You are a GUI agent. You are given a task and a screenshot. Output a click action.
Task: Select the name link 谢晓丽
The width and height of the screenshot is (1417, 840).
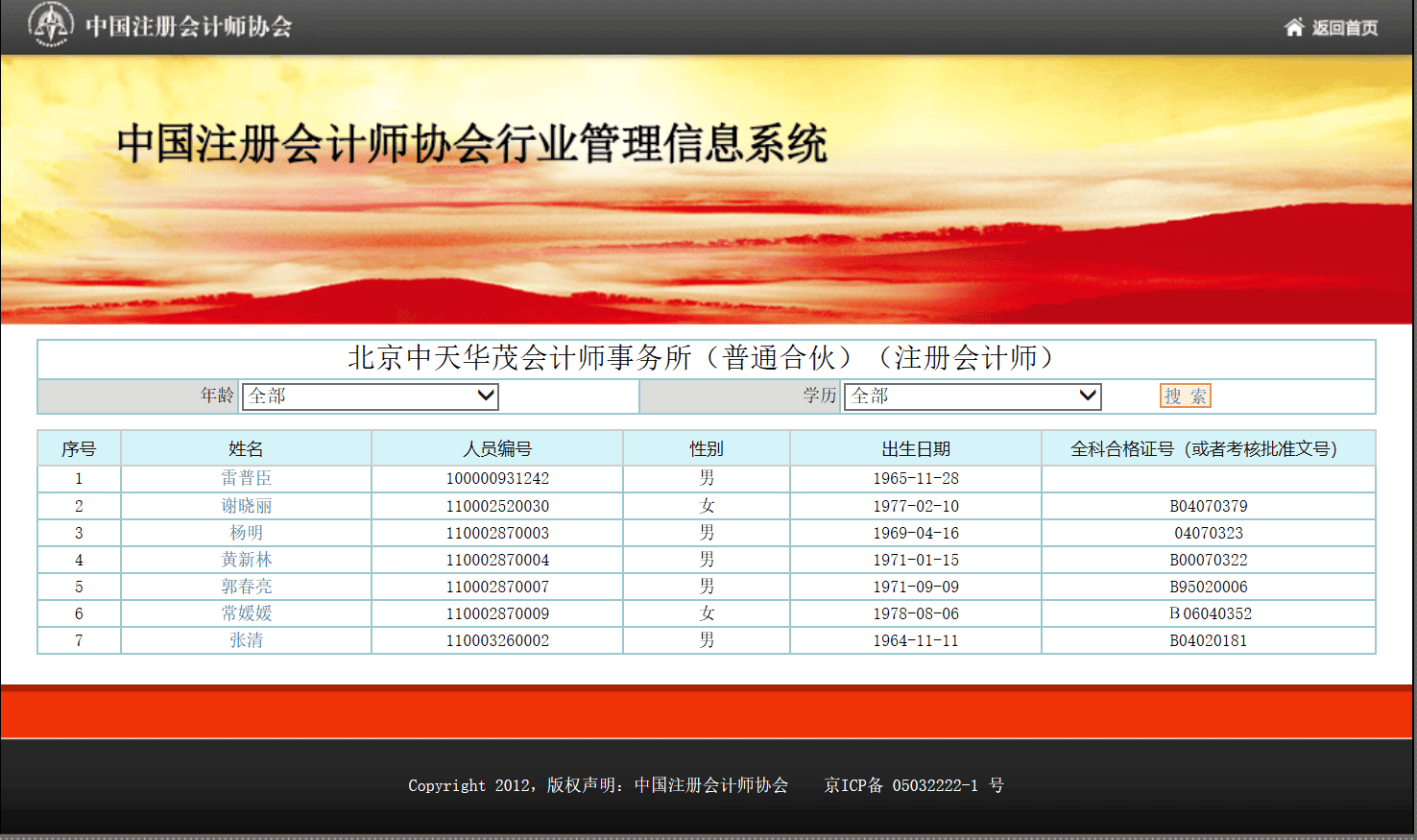[x=246, y=506]
